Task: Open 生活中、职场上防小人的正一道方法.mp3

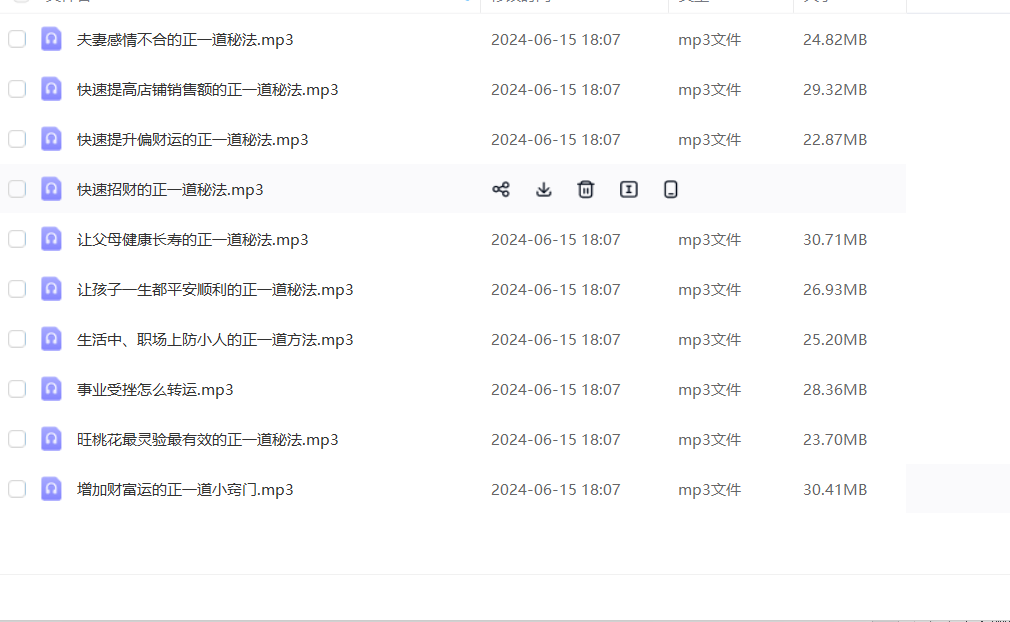Action: tap(215, 339)
